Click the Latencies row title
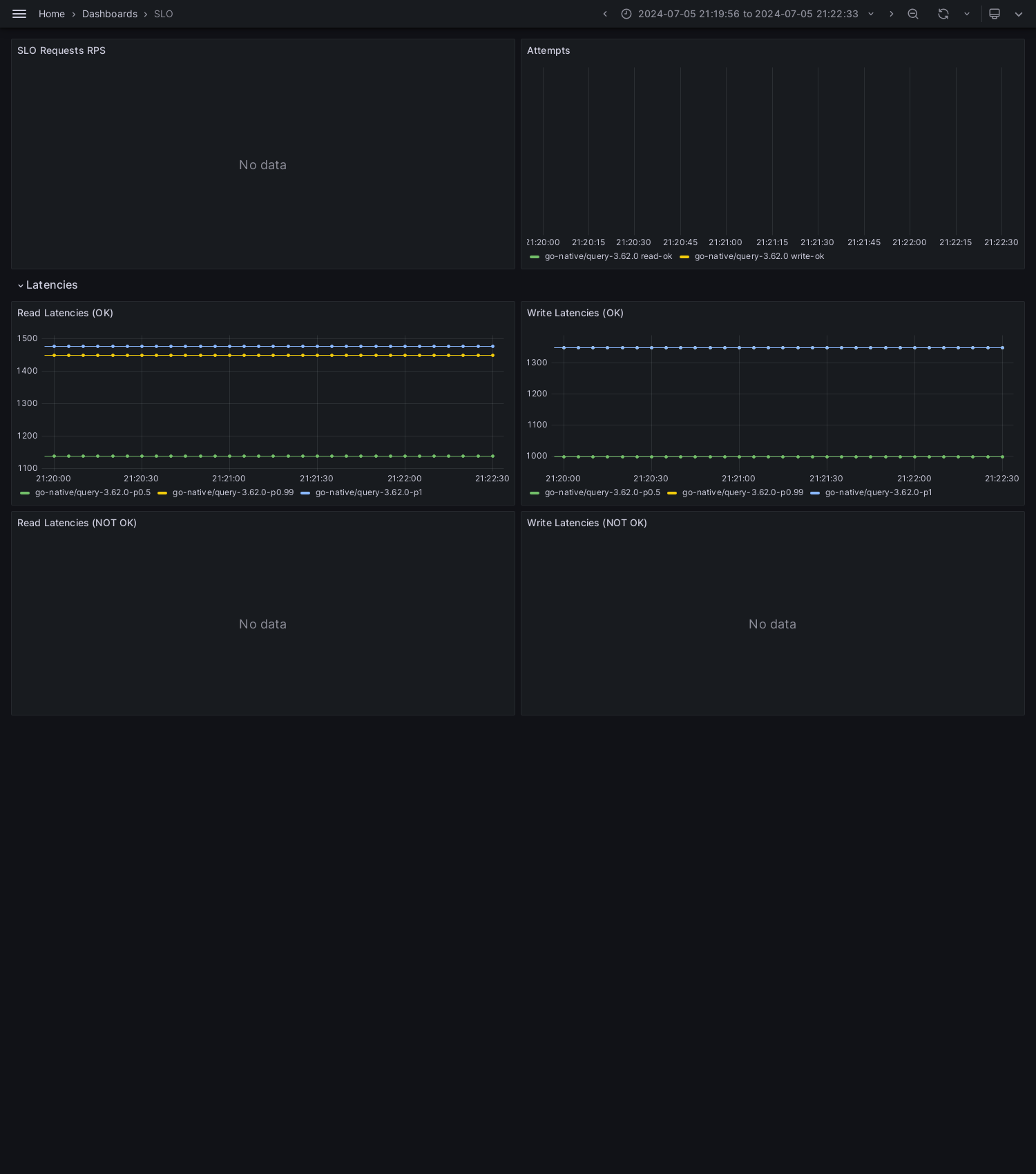Viewport: 1036px width, 1174px height. point(52,285)
